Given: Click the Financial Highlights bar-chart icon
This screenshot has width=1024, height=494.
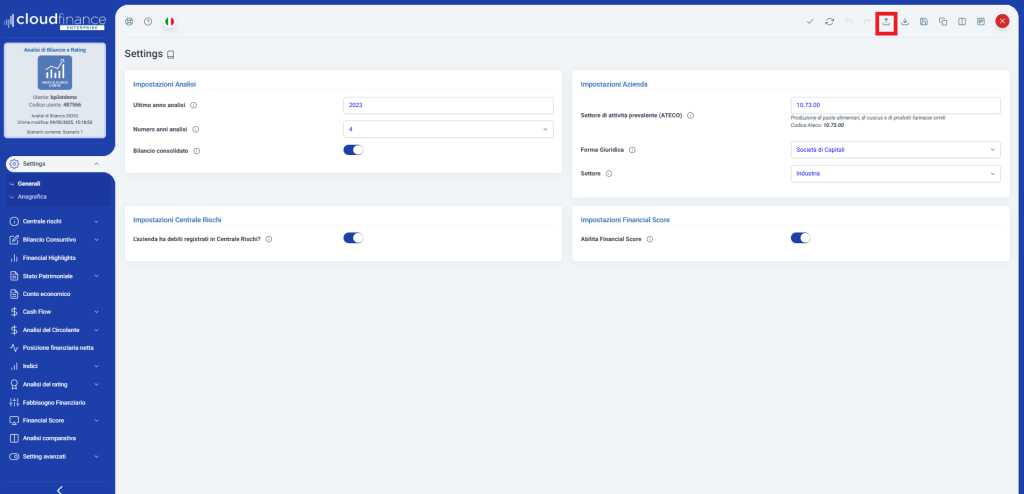Looking at the screenshot, I should [x=14, y=258].
